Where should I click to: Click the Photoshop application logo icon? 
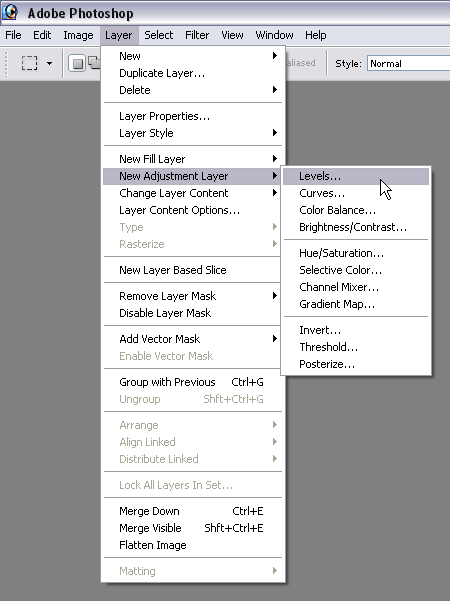click(10, 12)
